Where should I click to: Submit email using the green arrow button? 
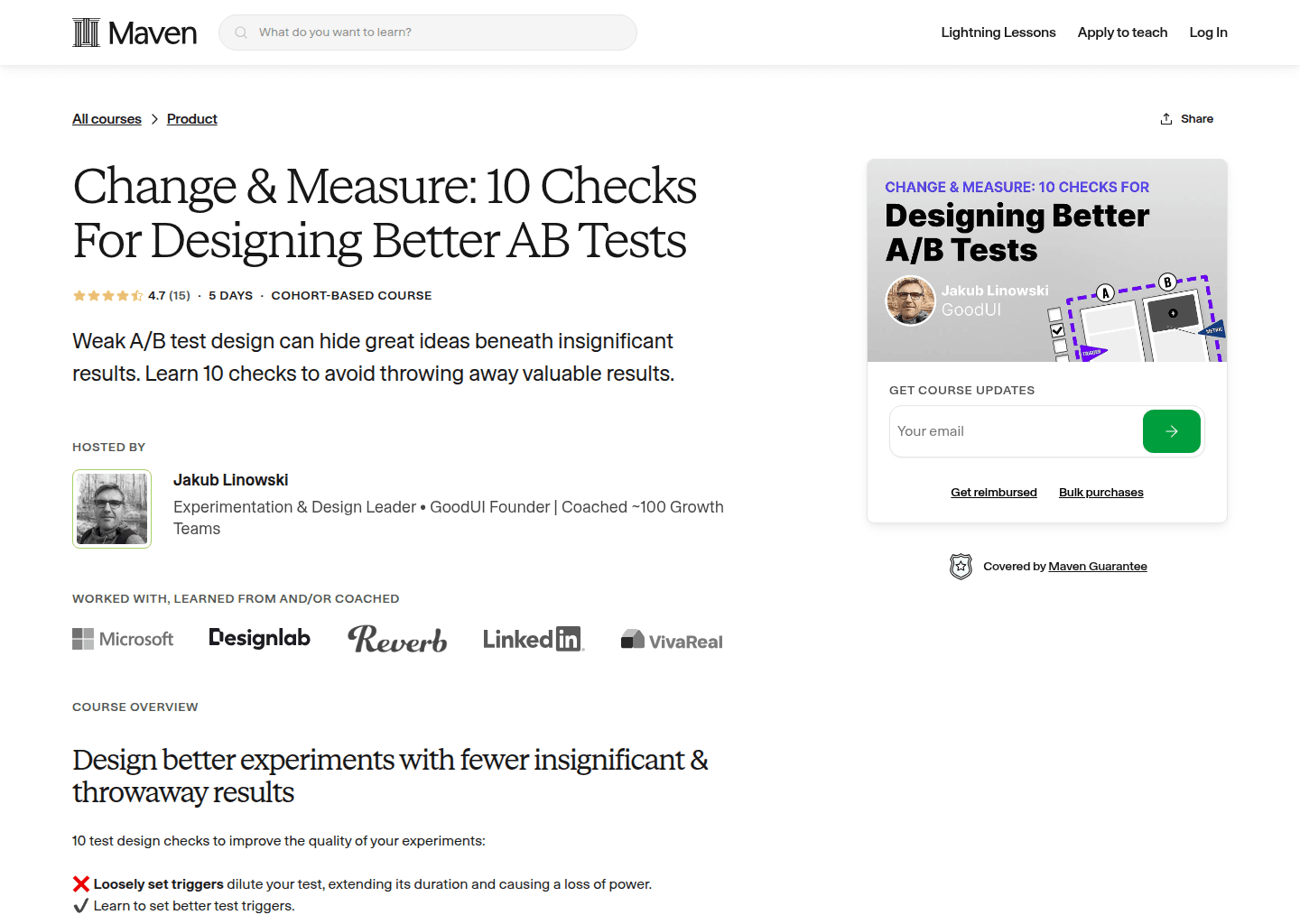(x=1171, y=431)
